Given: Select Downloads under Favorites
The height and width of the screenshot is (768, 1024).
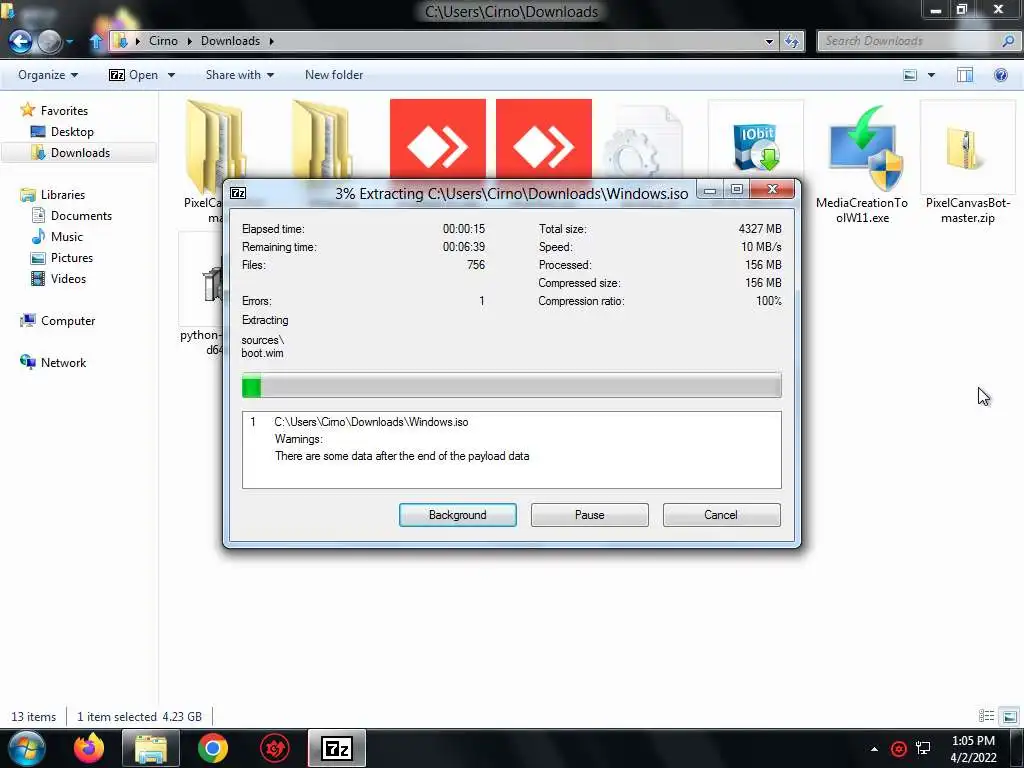Looking at the screenshot, I should click(79, 153).
